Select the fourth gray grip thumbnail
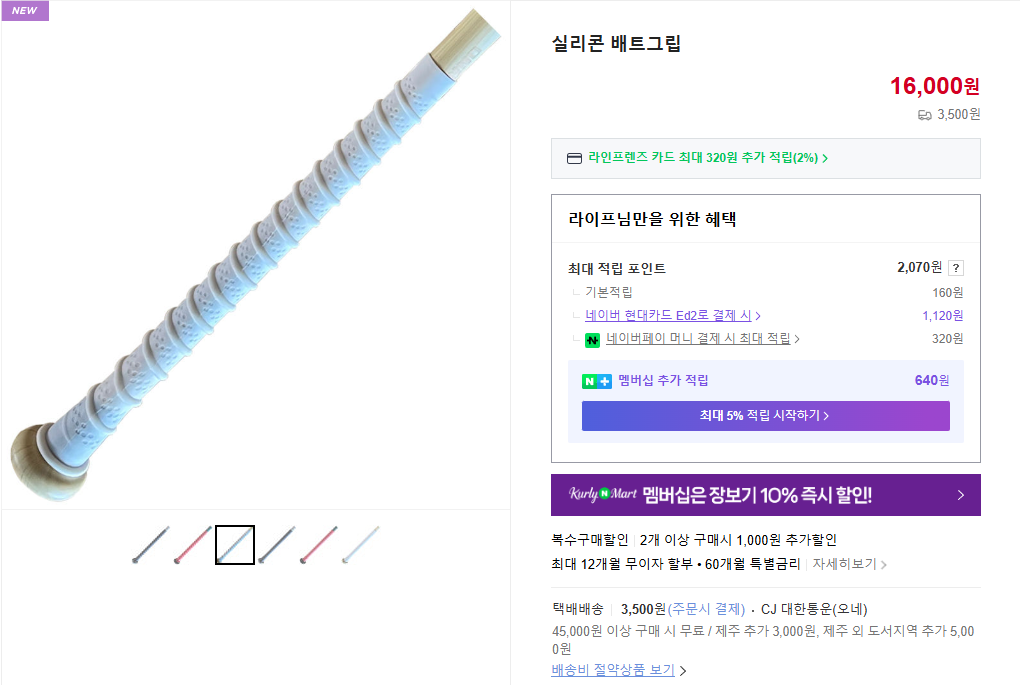Viewport: 1020px width, 685px height. [x=277, y=545]
